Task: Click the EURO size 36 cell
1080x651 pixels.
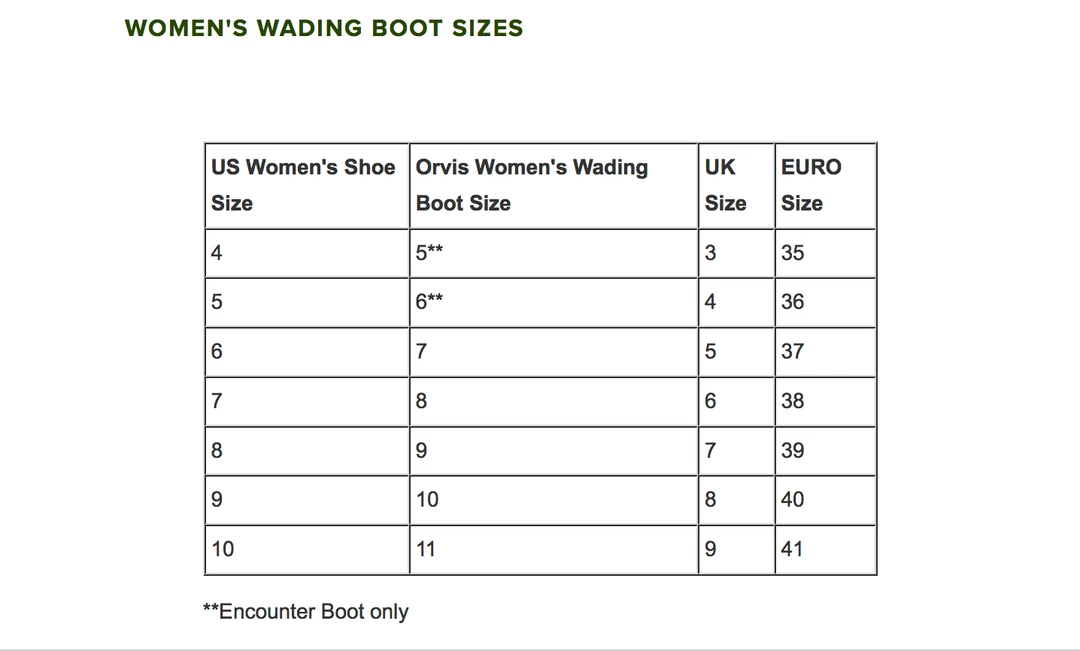Action: pos(793,302)
